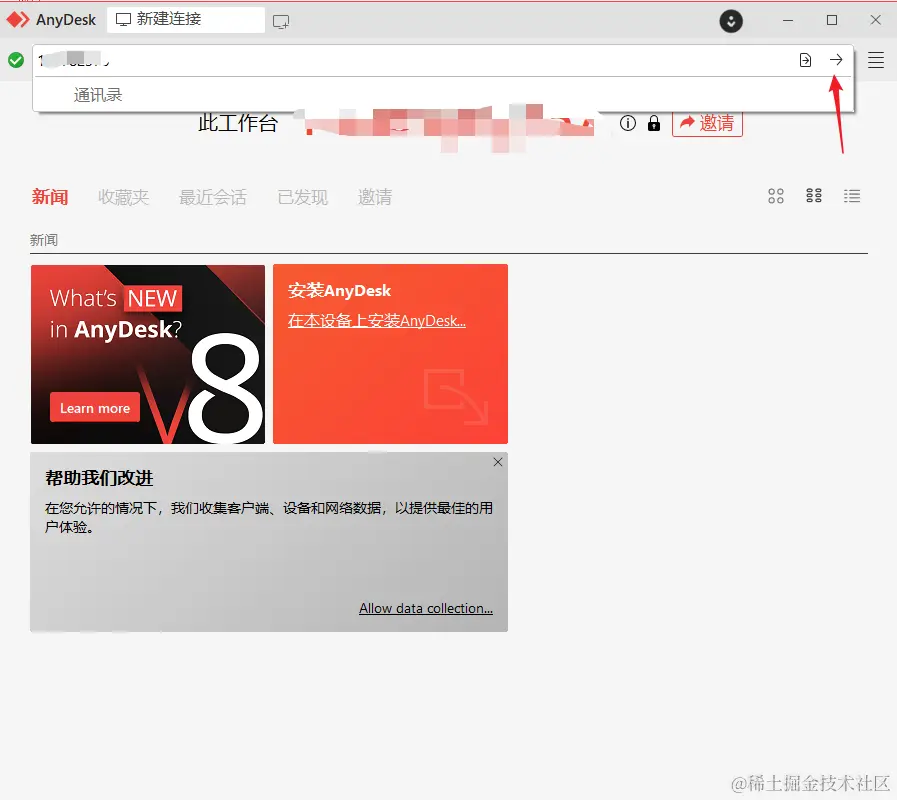The height and width of the screenshot is (800, 897).
Task: Select the 新建连接 tab
Action: [186, 19]
